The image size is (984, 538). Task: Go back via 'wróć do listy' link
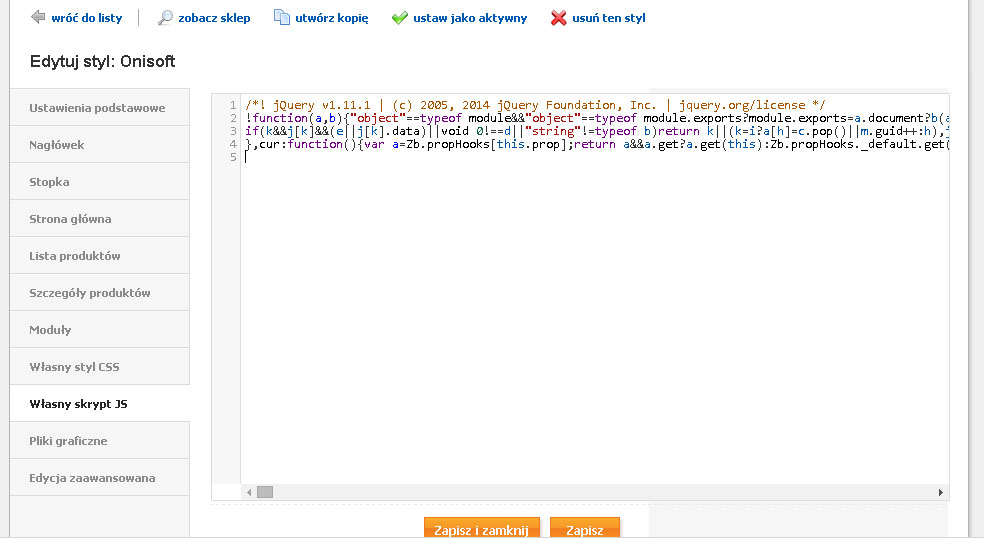coord(87,18)
